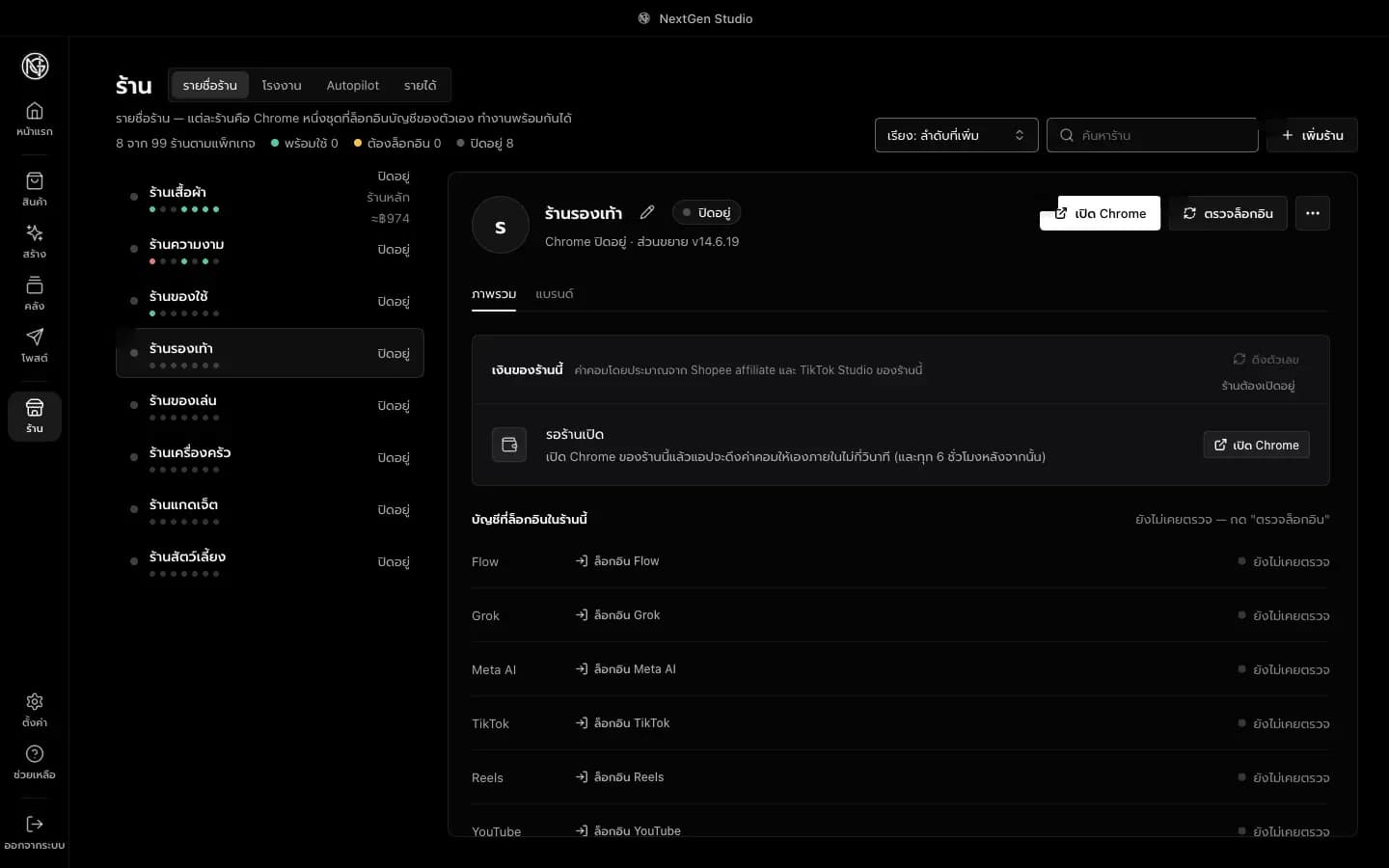Click the ล็อกอิน TikTok link
1389x868 pixels.
[x=622, y=723]
